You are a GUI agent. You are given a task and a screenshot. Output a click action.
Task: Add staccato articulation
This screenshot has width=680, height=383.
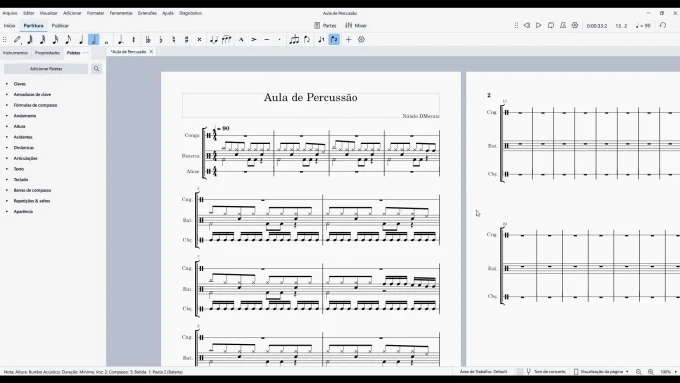[280, 39]
